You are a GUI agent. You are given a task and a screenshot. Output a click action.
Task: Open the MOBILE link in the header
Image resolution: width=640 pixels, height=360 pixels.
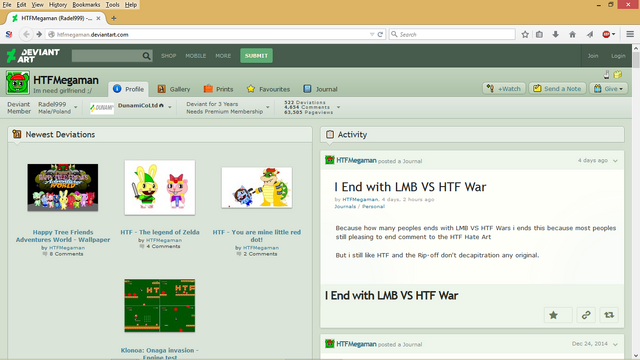196,56
